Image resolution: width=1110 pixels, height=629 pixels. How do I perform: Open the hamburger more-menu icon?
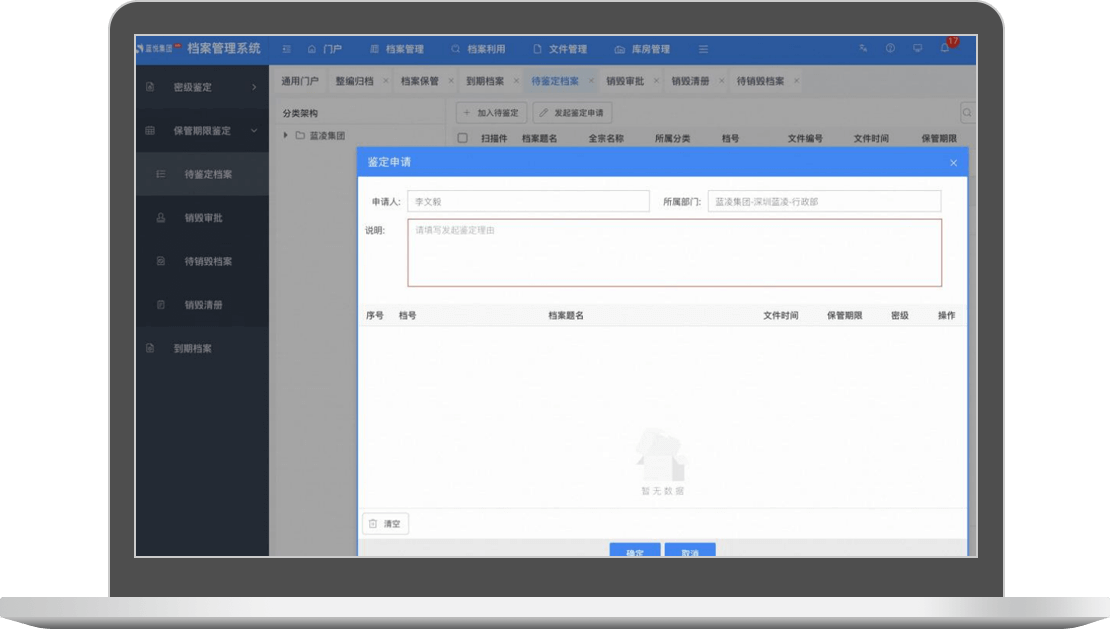[703, 49]
